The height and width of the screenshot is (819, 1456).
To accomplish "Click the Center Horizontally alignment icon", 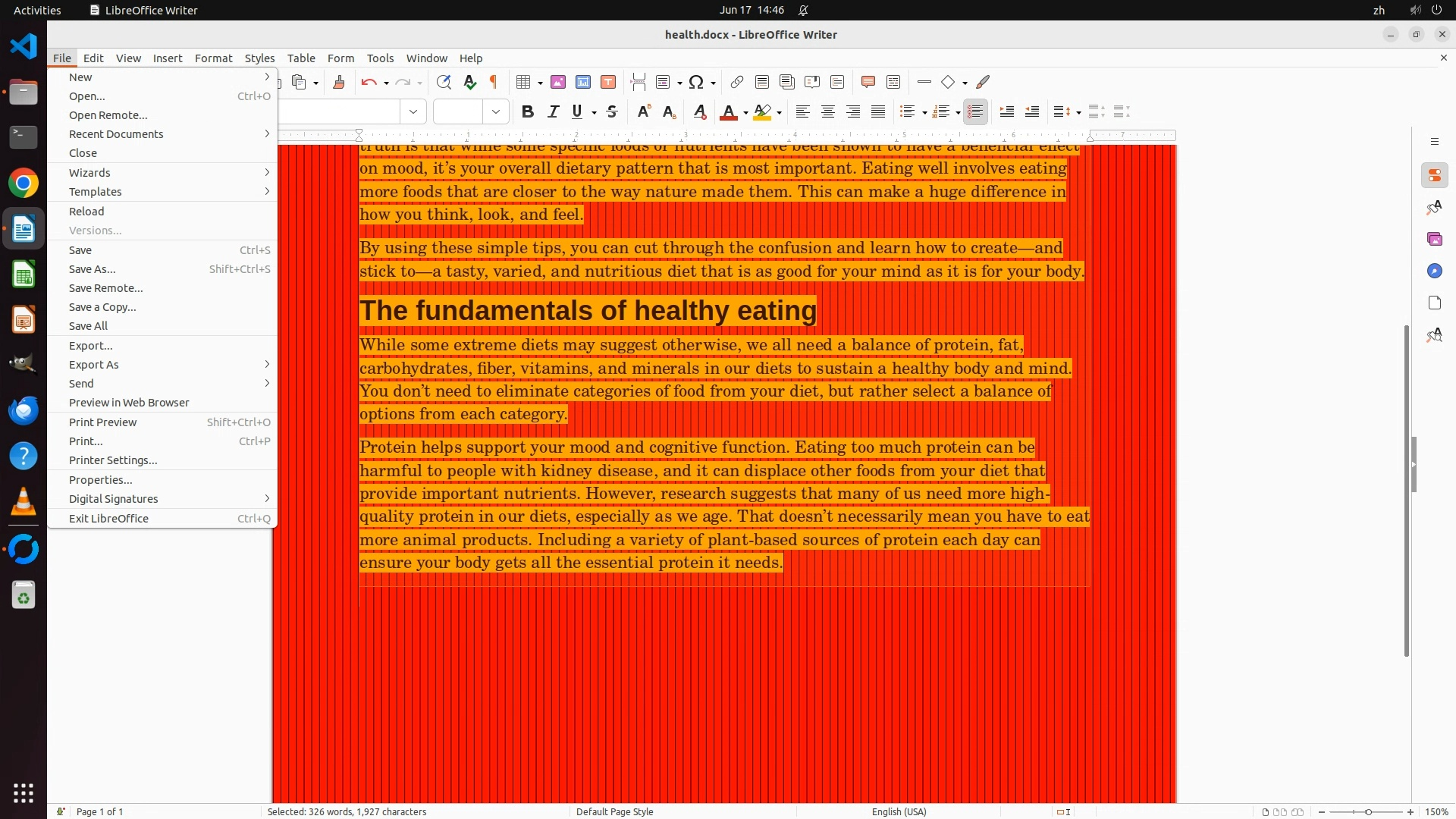I will (x=828, y=112).
